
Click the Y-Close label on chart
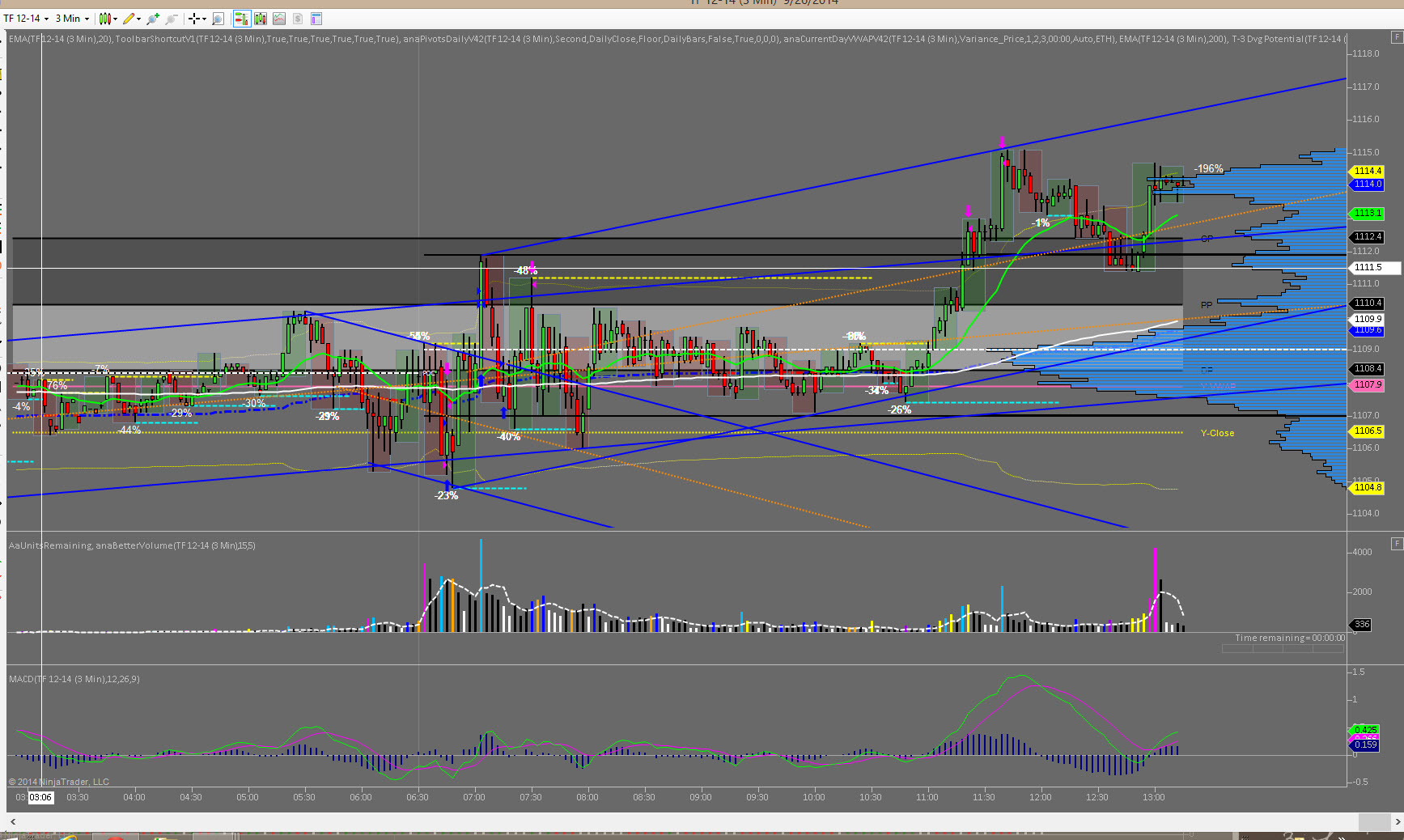point(1217,433)
